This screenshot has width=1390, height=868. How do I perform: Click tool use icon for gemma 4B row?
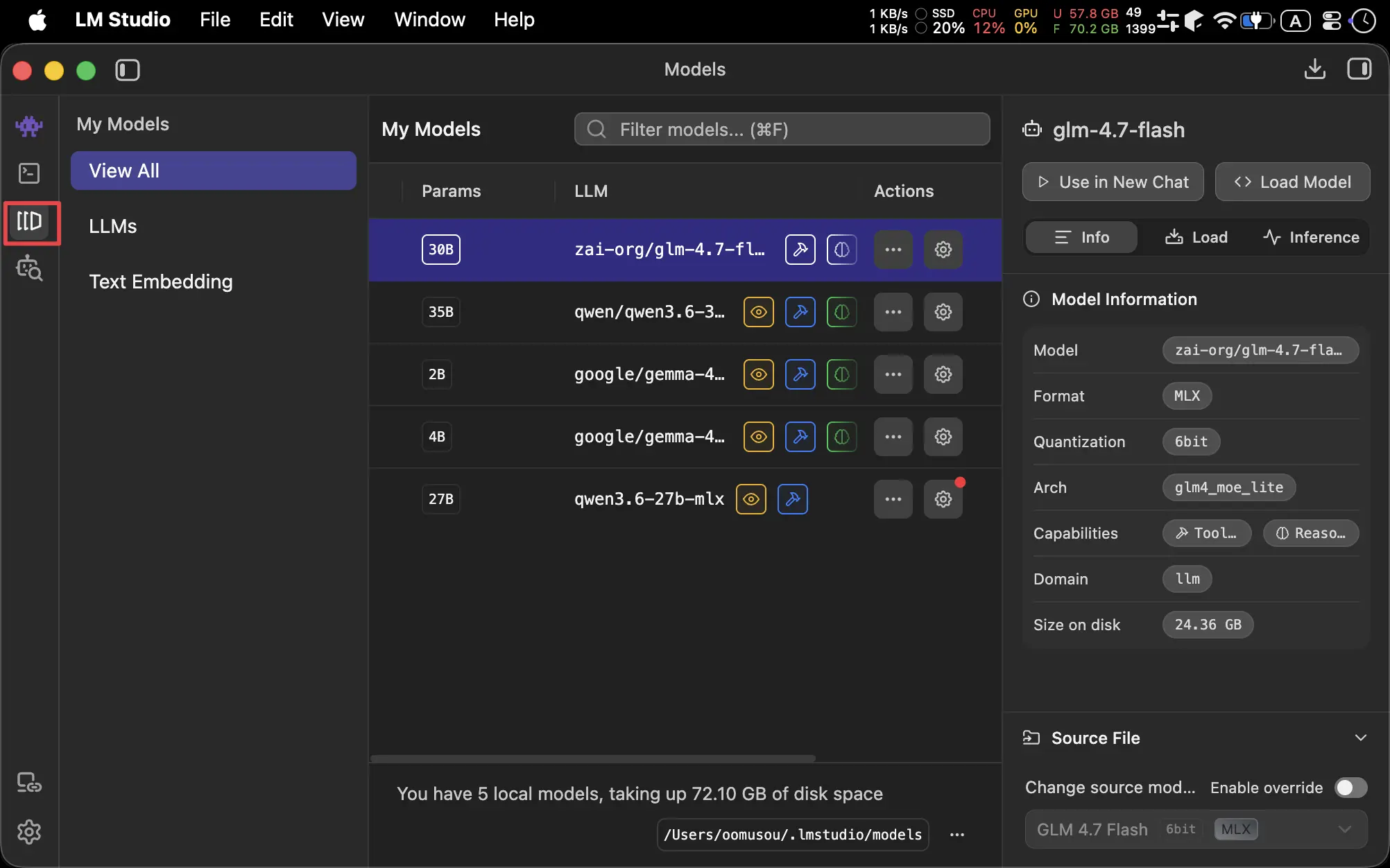800,437
